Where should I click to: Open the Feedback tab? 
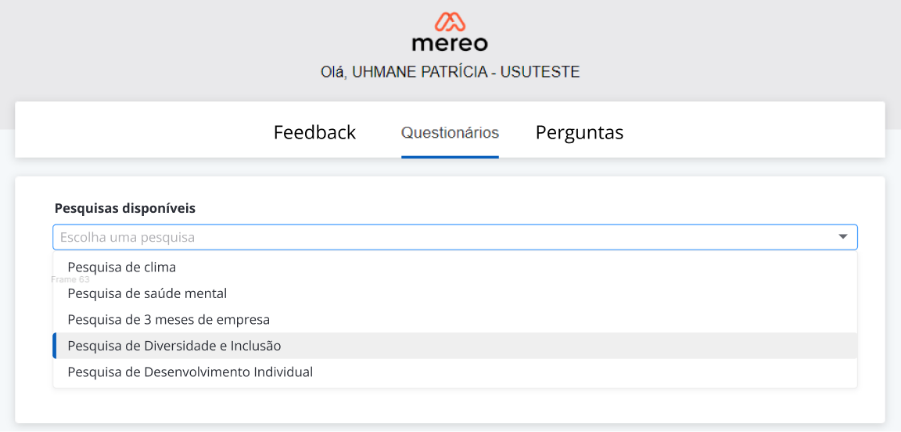[314, 132]
